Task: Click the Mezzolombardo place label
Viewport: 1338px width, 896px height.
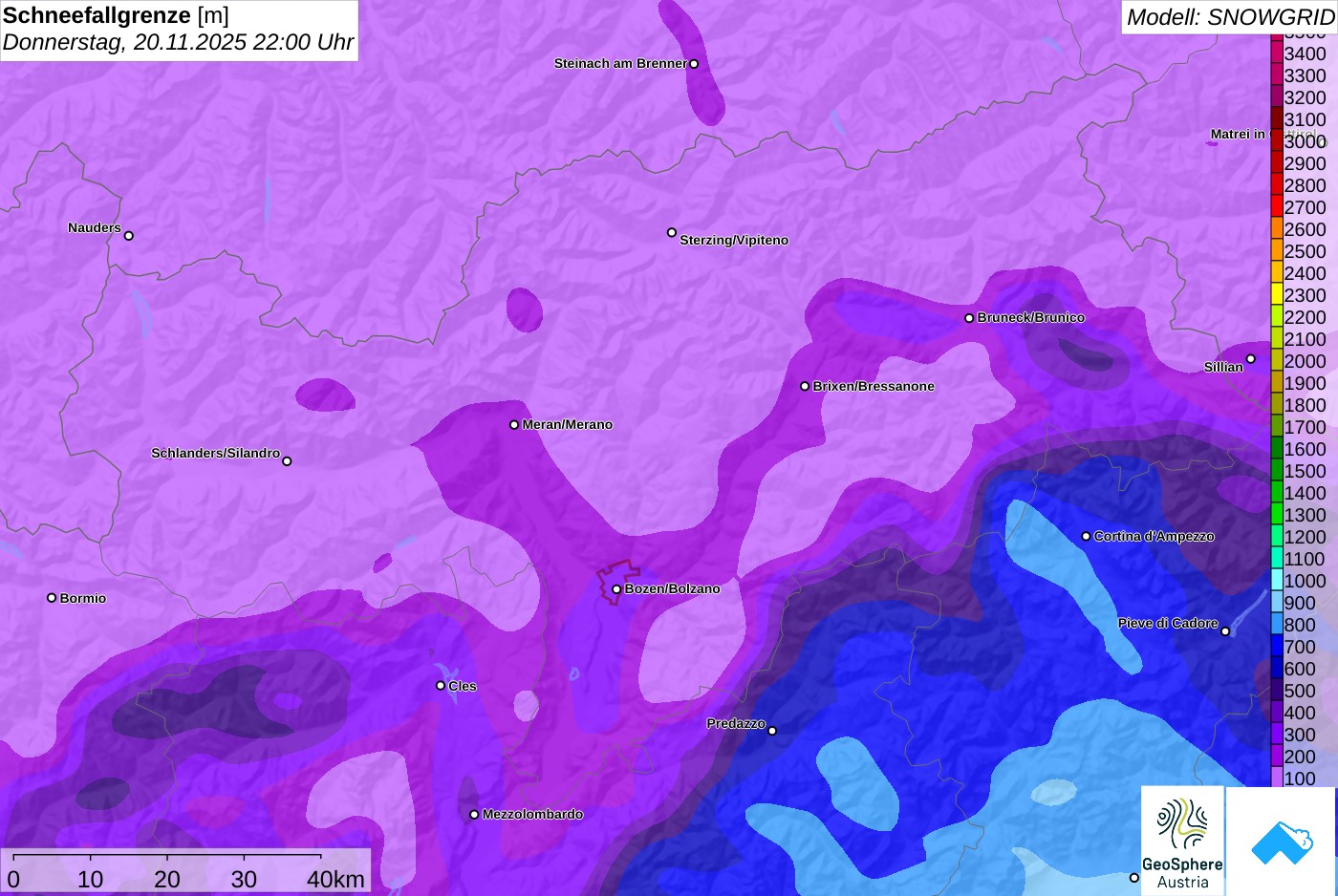Action: point(532,814)
